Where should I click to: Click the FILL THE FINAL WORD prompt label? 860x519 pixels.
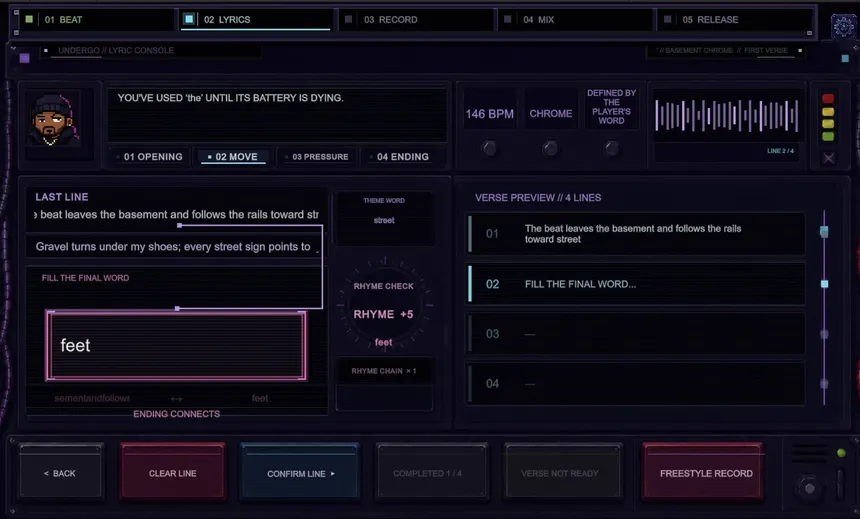click(86, 278)
